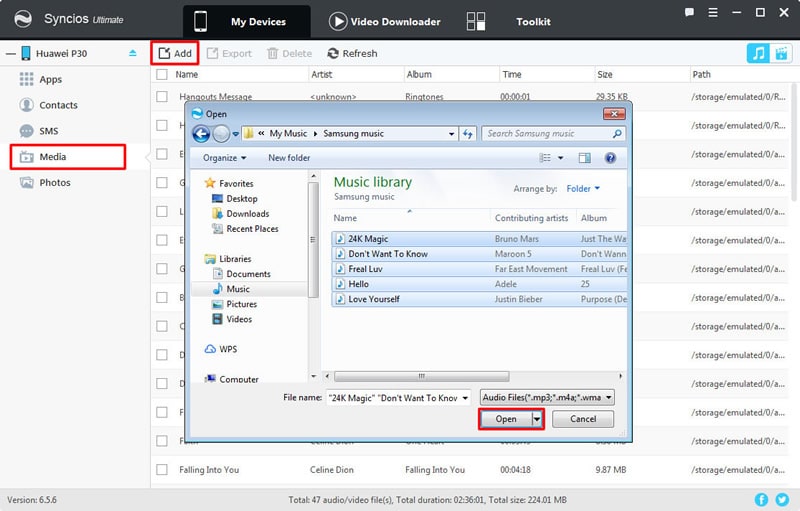Select the Don't Want To Know file
Image resolution: width=800 pixels, height=511 pixels.
pyautogui.click(x=479, y=254)
